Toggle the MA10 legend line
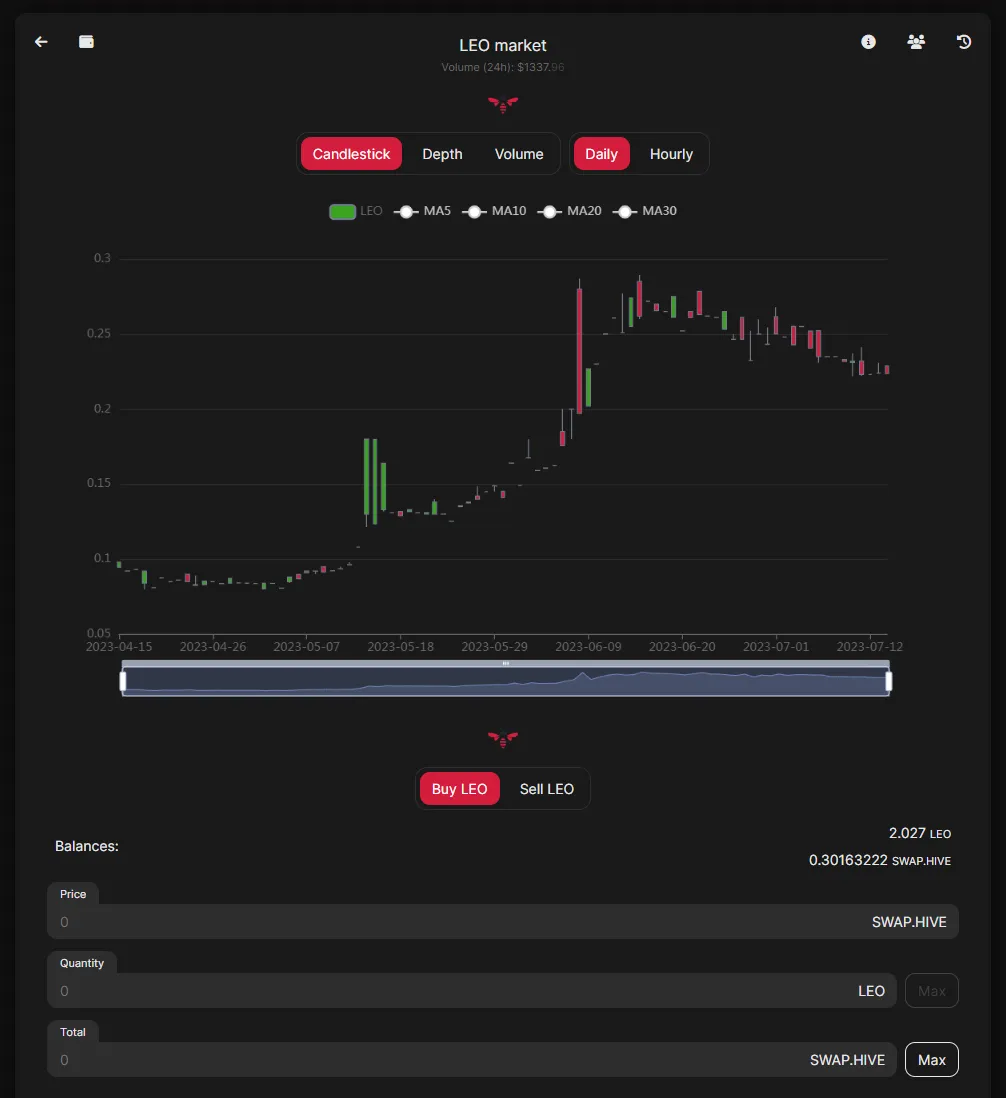The width and height of the screenshot is (1006, 1098). [x=494, y=211]
